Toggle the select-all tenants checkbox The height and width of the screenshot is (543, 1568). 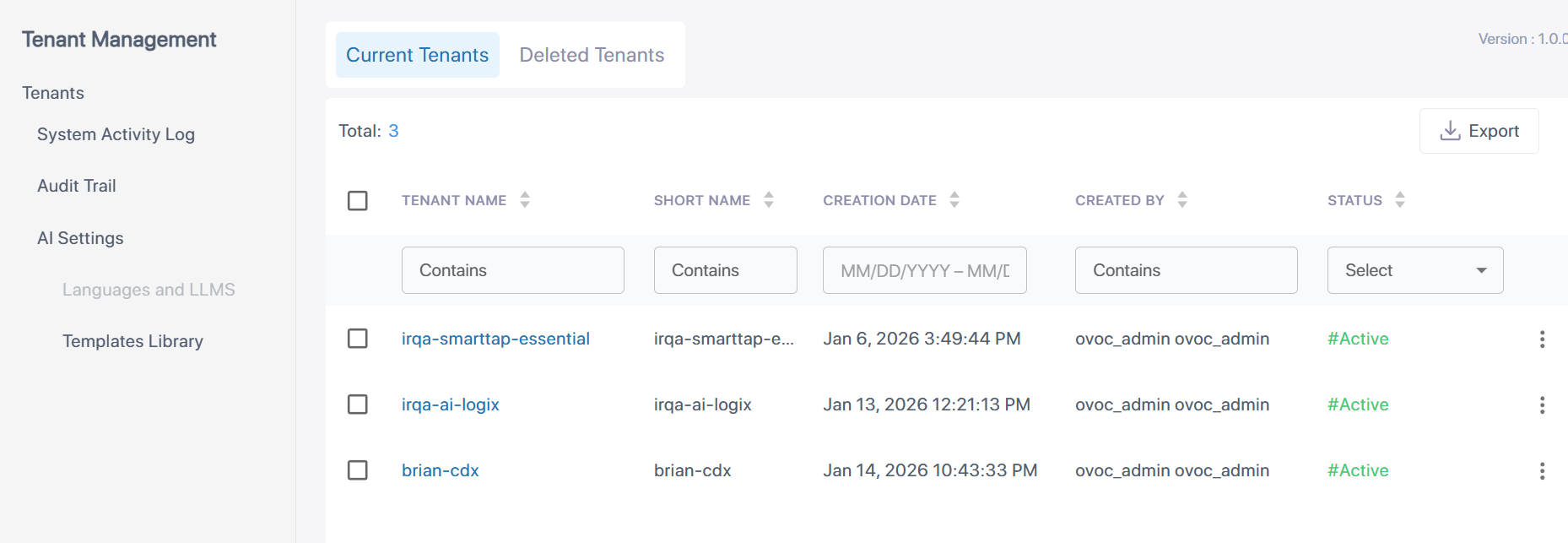358,201
